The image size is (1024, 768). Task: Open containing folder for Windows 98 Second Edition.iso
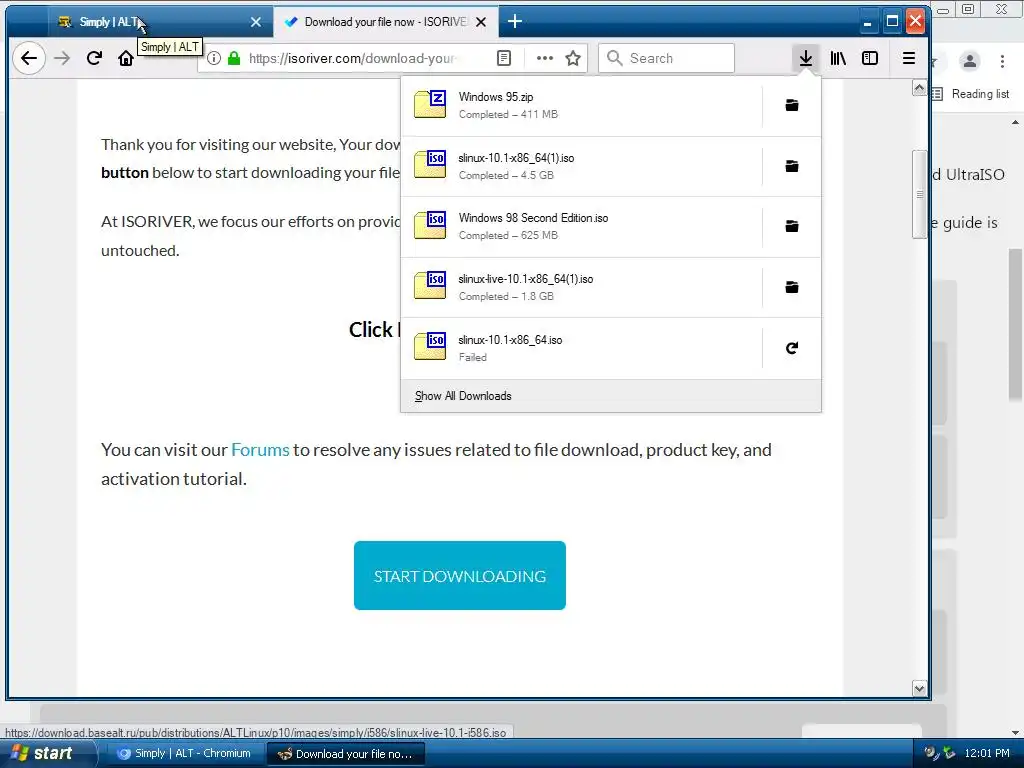point(792,227)
